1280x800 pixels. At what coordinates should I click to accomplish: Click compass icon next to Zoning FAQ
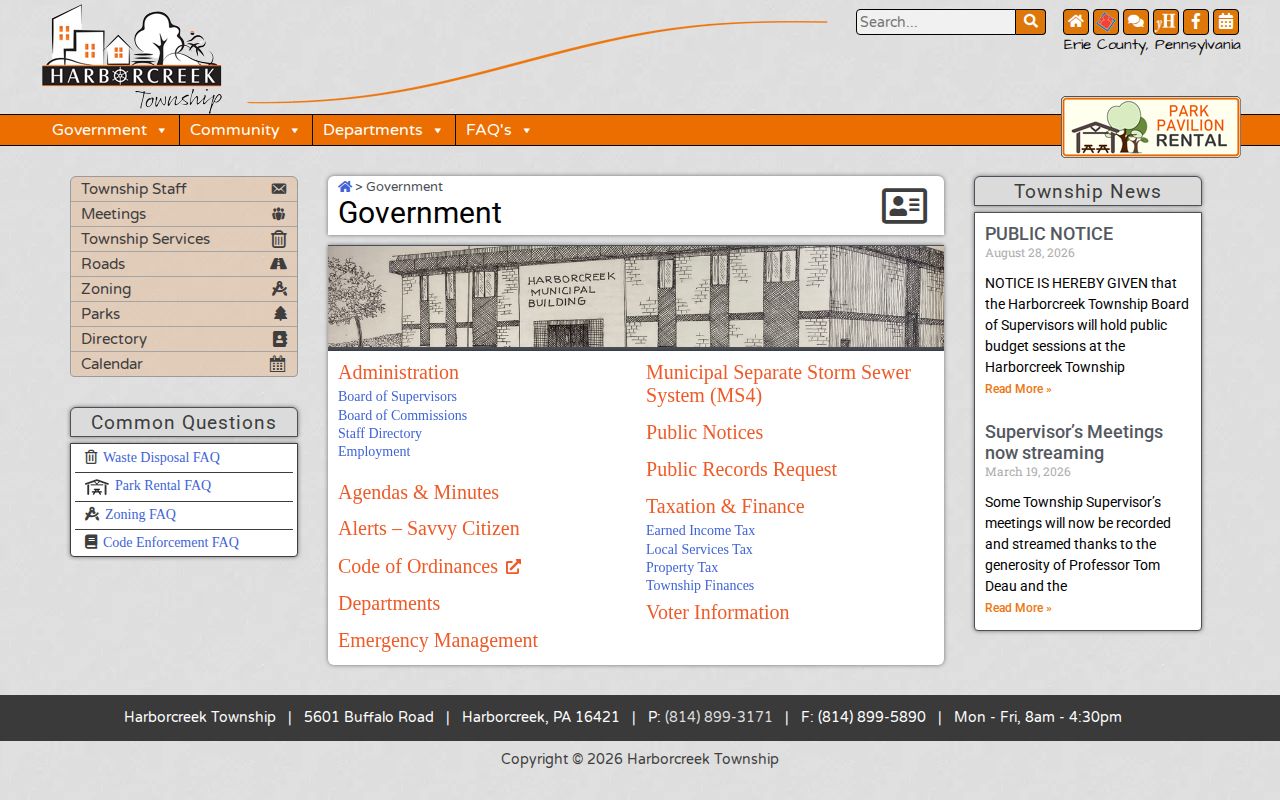click(92, 514)
